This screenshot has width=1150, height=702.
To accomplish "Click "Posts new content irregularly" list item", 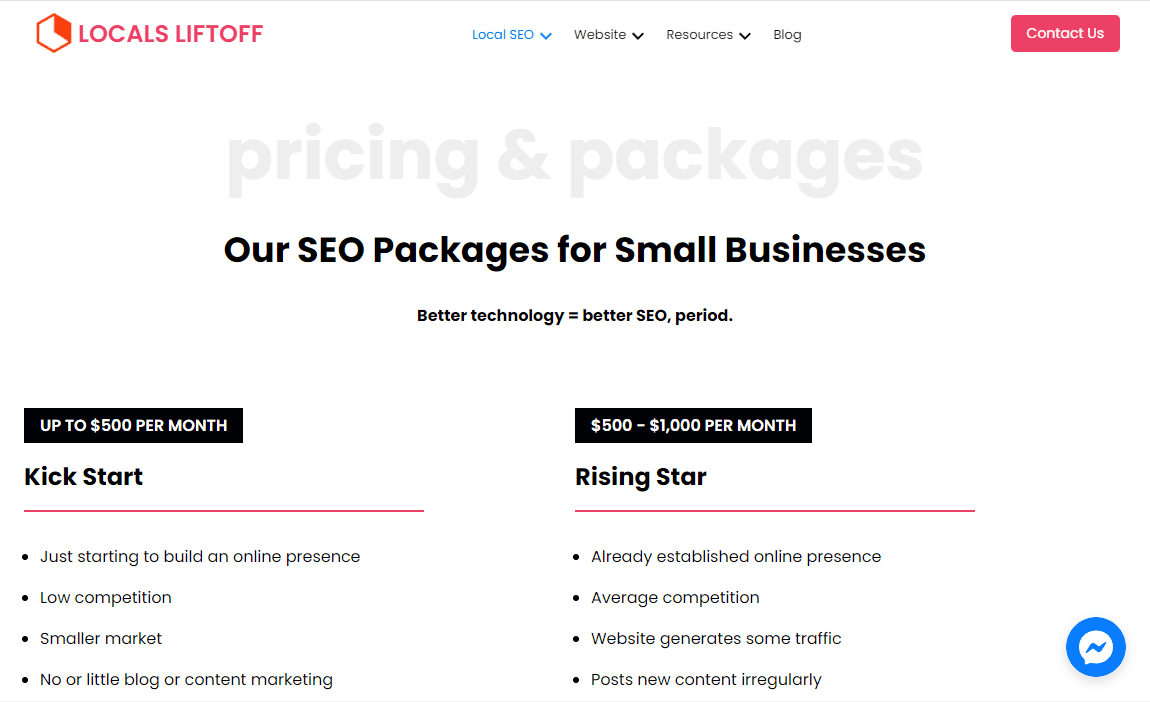I will (706, 680).
